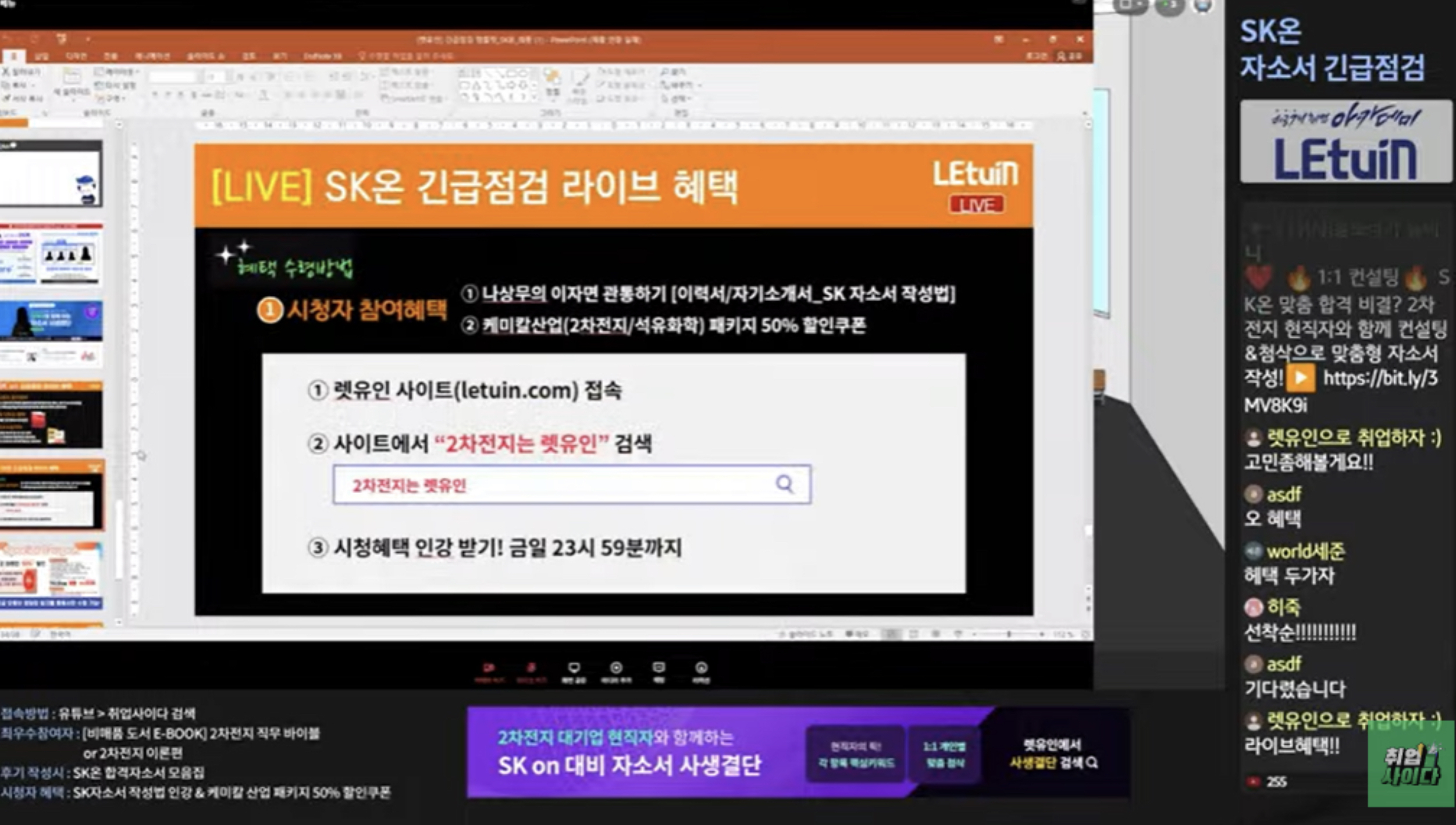This screenshot has height=825, width=1456.
Task: Click the Find command in the editing group
Action: tap(673, 72)
